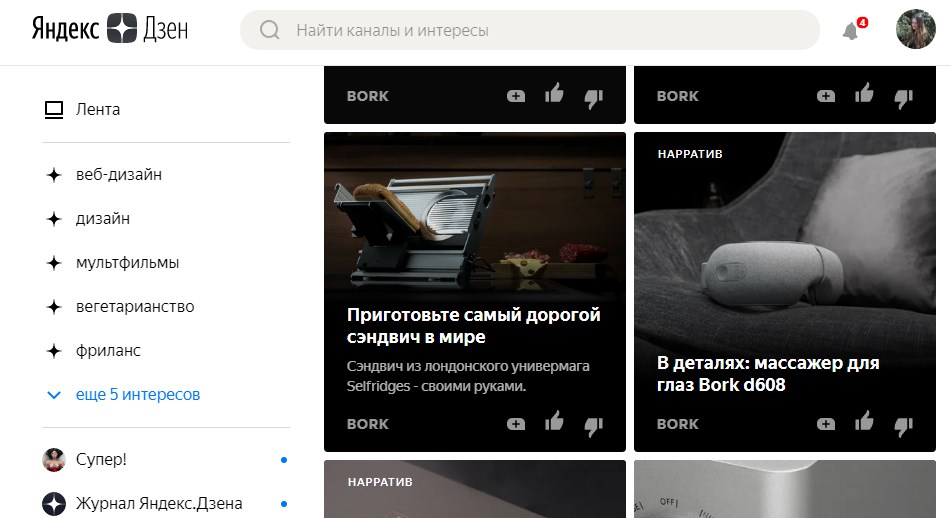Like the top-left BORK card
Screen dimensions: 951x518
[554, 93]
